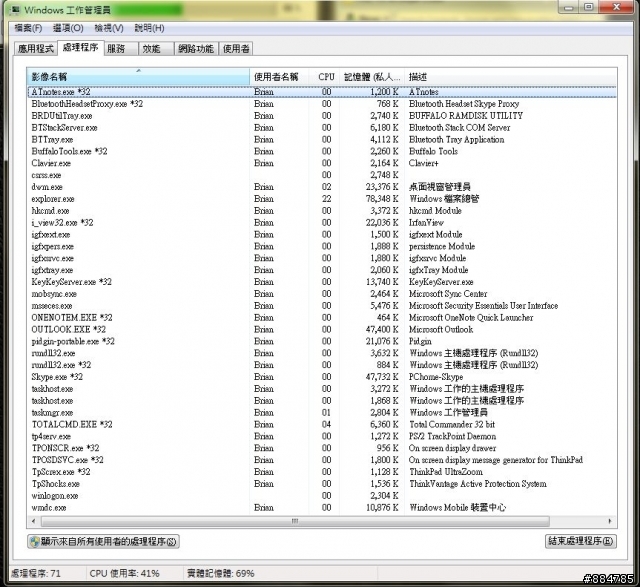The height and width of the screenshot is (587, 640).
Task: Select TpScrex.exe *32 process
Action: pos(322,471)
